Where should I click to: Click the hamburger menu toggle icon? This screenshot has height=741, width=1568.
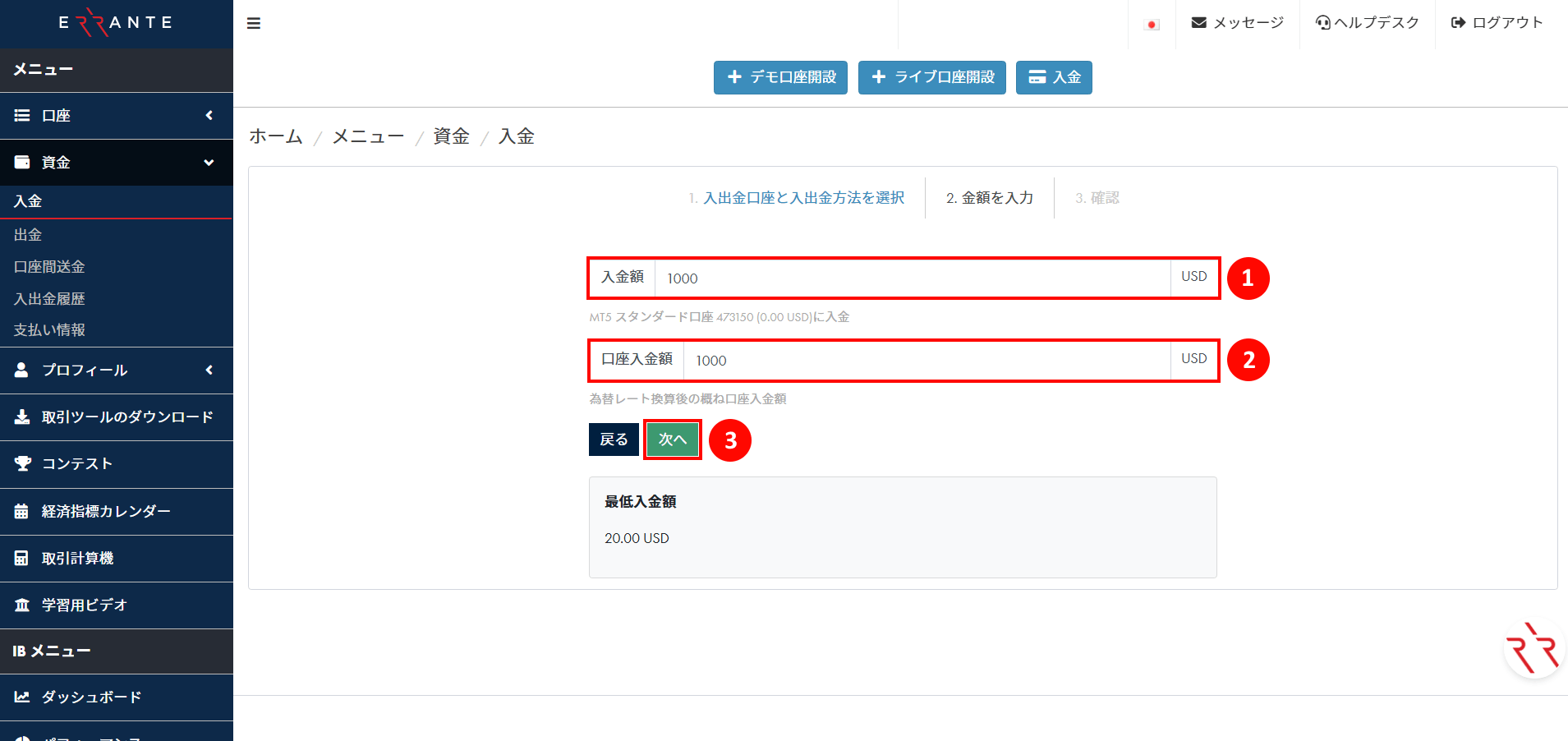coord(254,23)
